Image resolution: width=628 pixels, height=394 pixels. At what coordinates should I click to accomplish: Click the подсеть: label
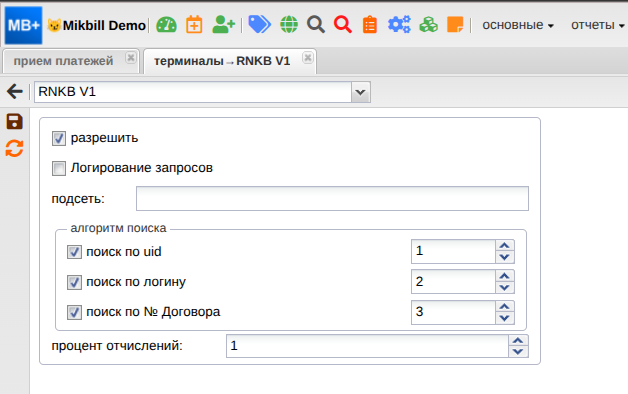(x=78, y=199)
